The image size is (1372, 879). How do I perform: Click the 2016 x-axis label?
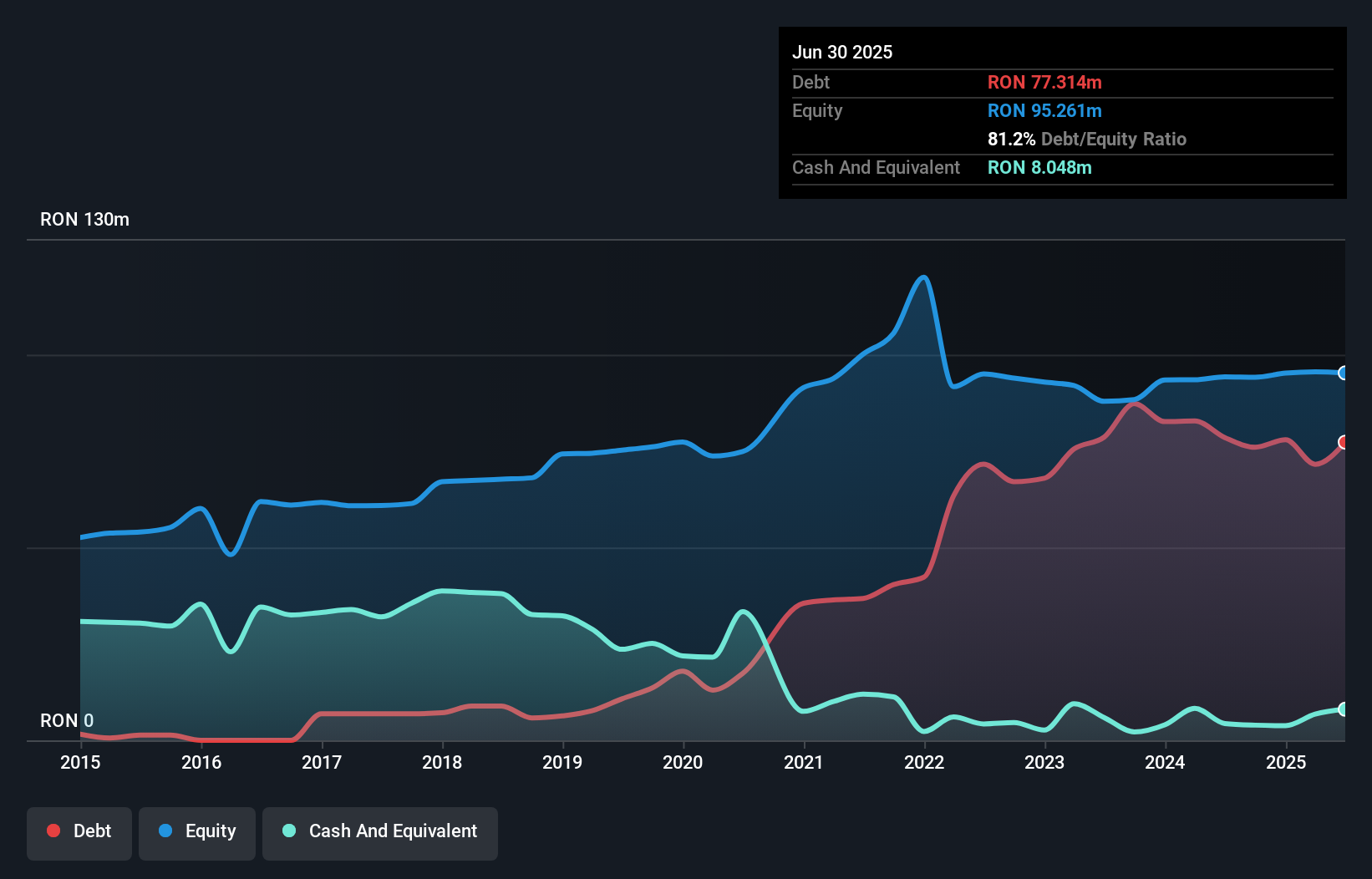pos(201,762)
